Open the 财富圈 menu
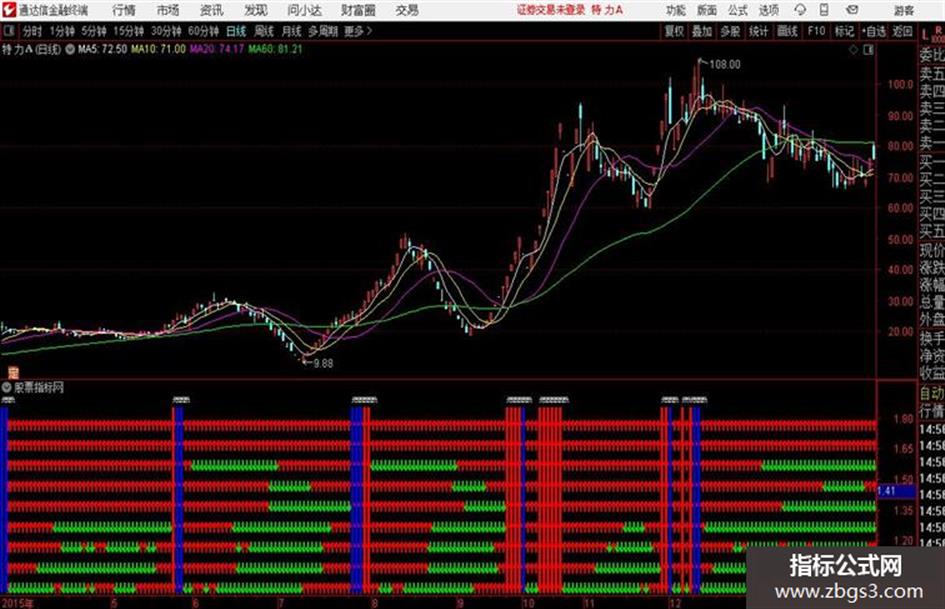The image size is (945, 609). click(358, 10)
